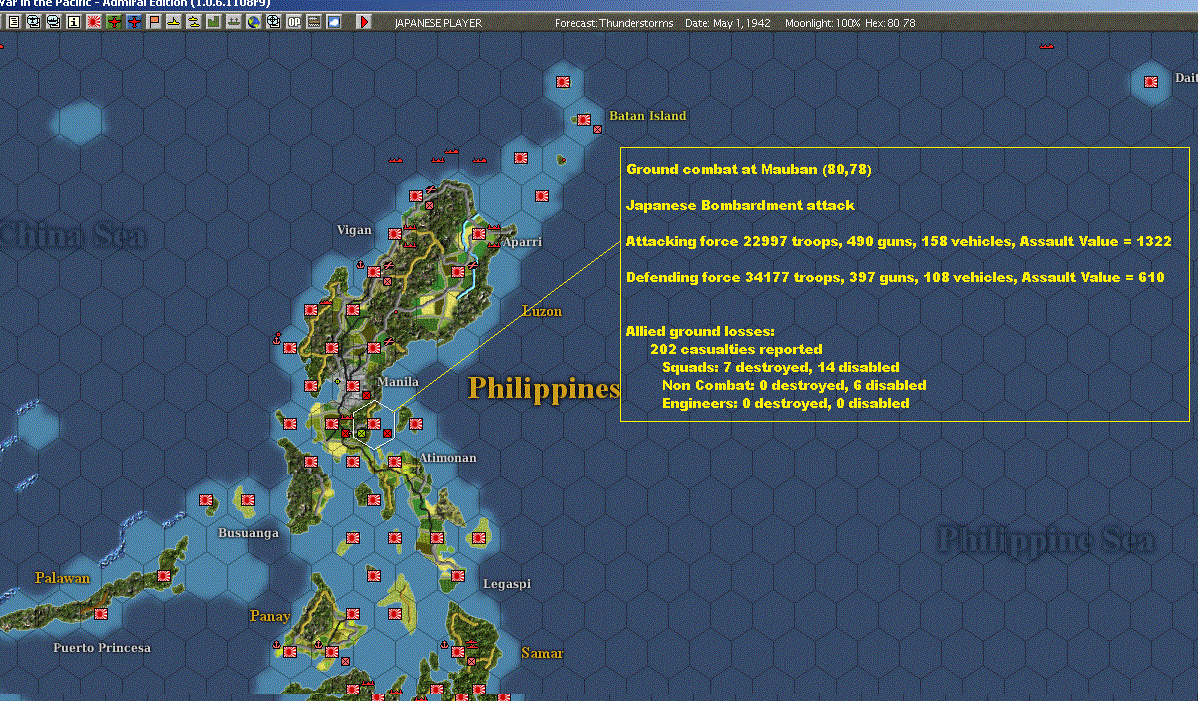Click the crosshair target toolbar icon
The image size is (1198, 701).
point(274,22)
